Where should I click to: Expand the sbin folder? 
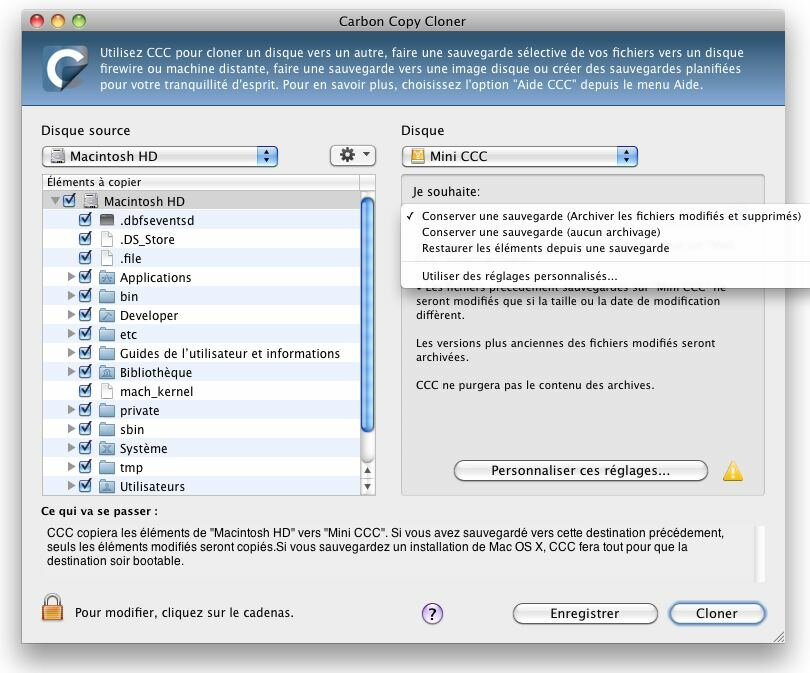pyautogui.click(x=71, y=429)
